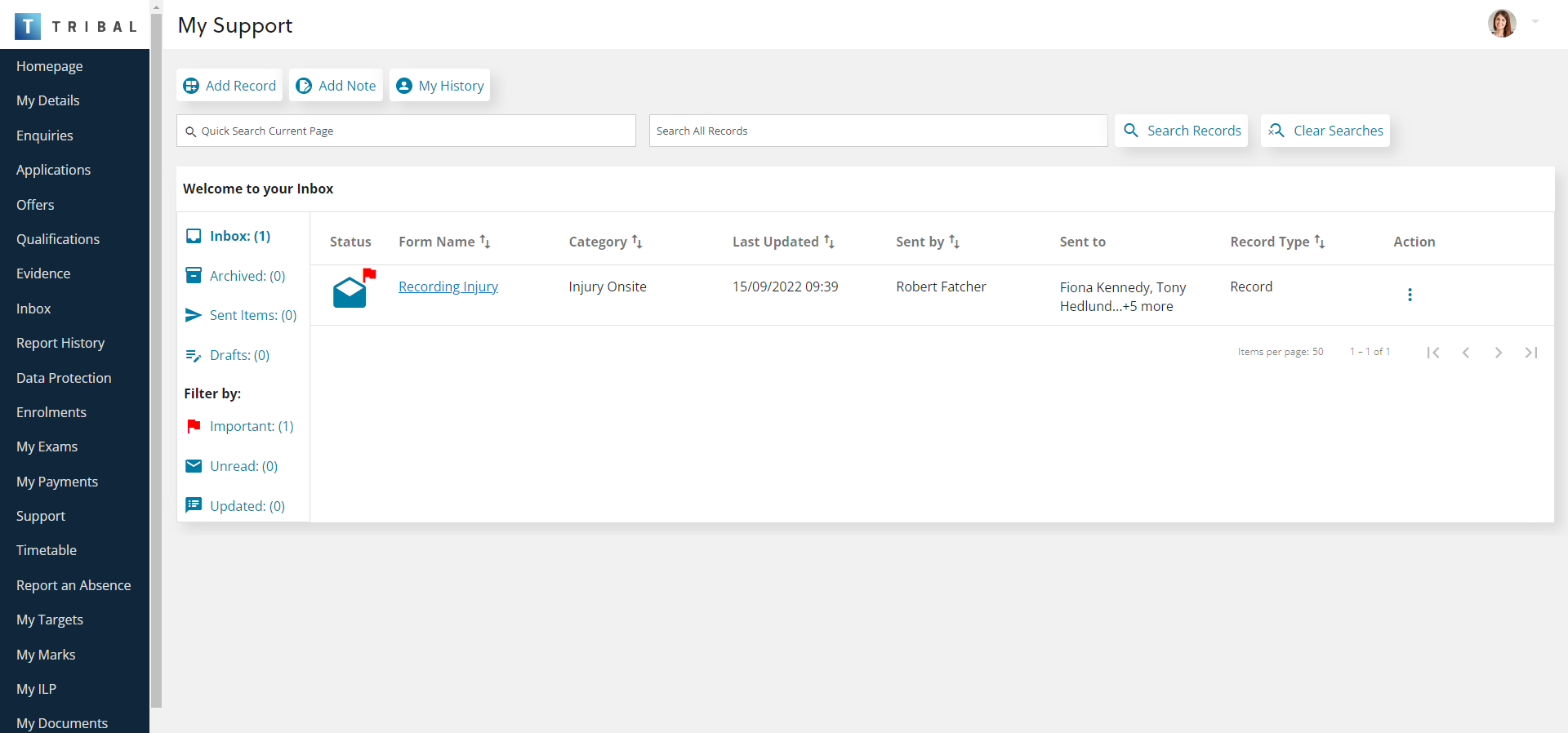The width and height of the screenshot is (1568, 733).
Task: Click the Search Records button
Action: 1181,131
